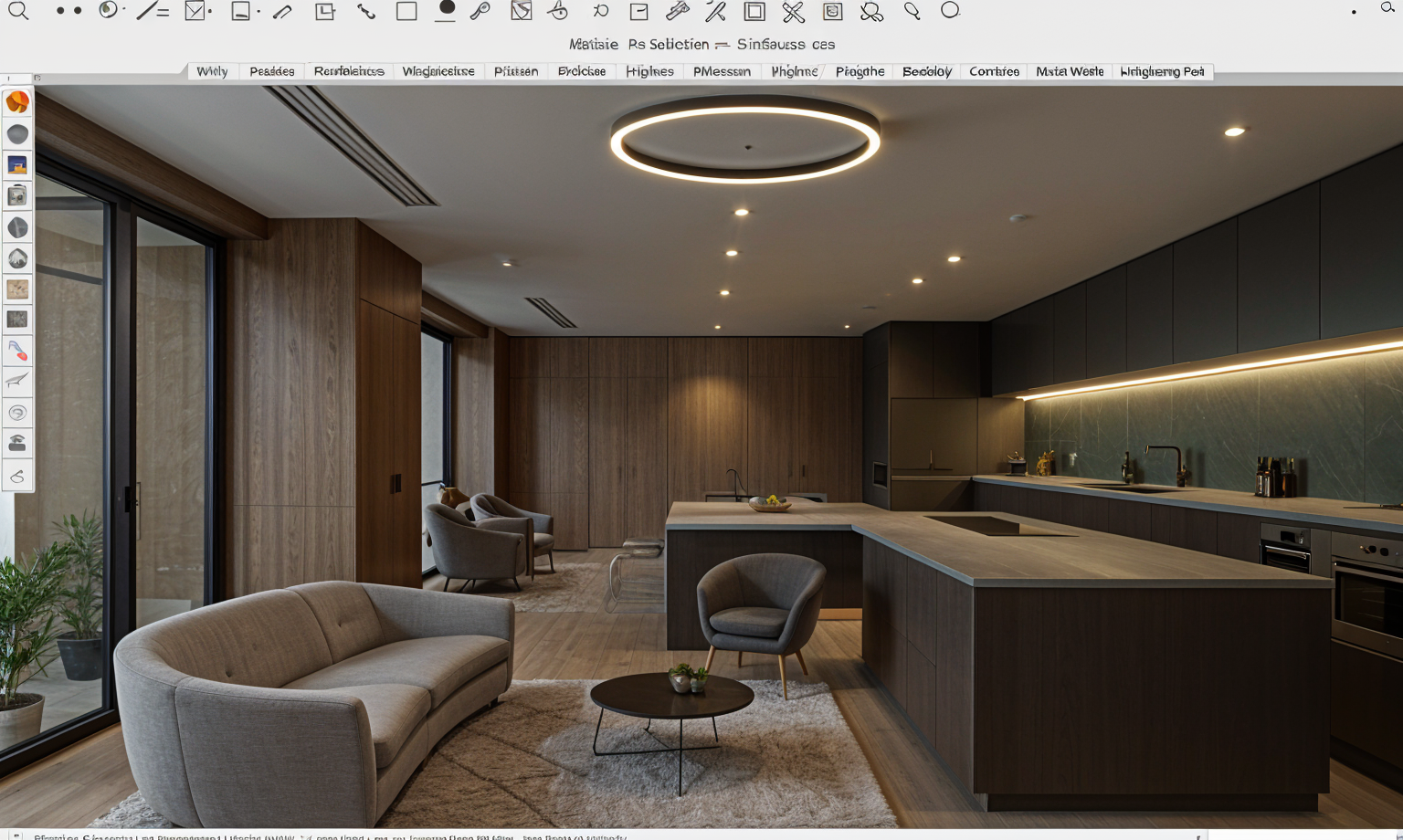Pick the blue landscape image icon in the sidebar
The image size is (1403, 840).
click(17, 165)
